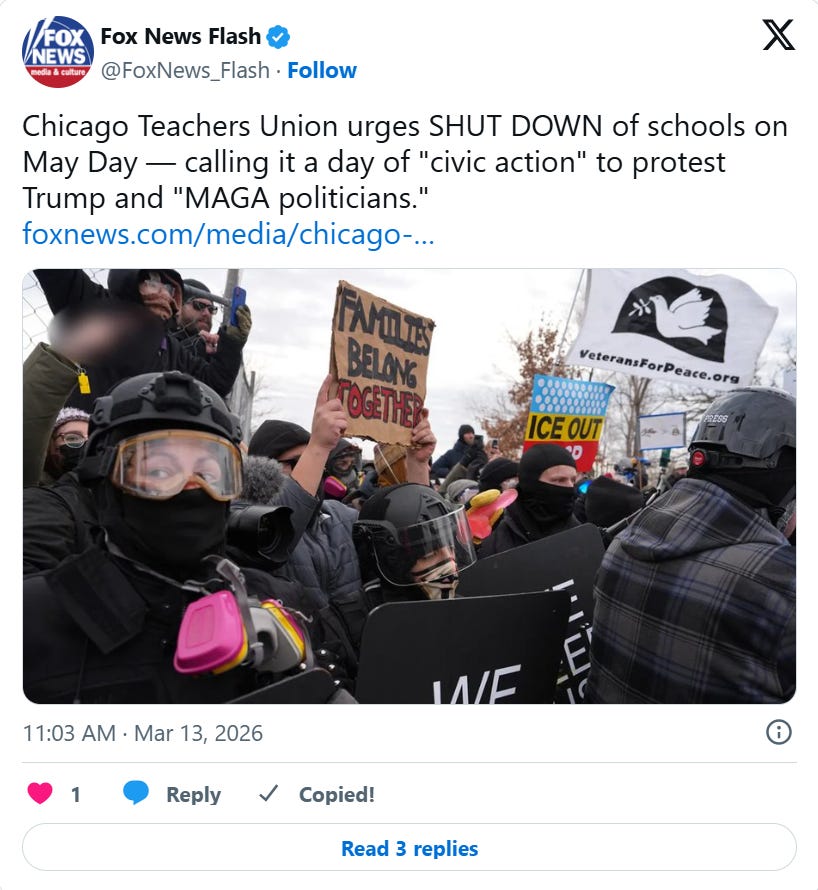The height and width of the screenshot is (890, 818).
Task: Follow the Fox News Flash account
Action: click(x=322, y=70)
